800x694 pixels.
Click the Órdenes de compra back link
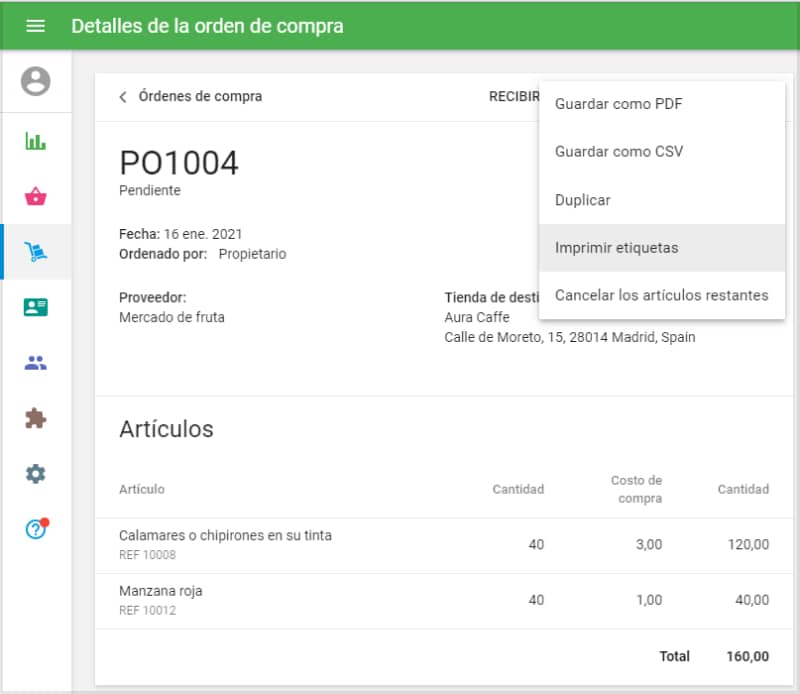[x=200, y=97]
